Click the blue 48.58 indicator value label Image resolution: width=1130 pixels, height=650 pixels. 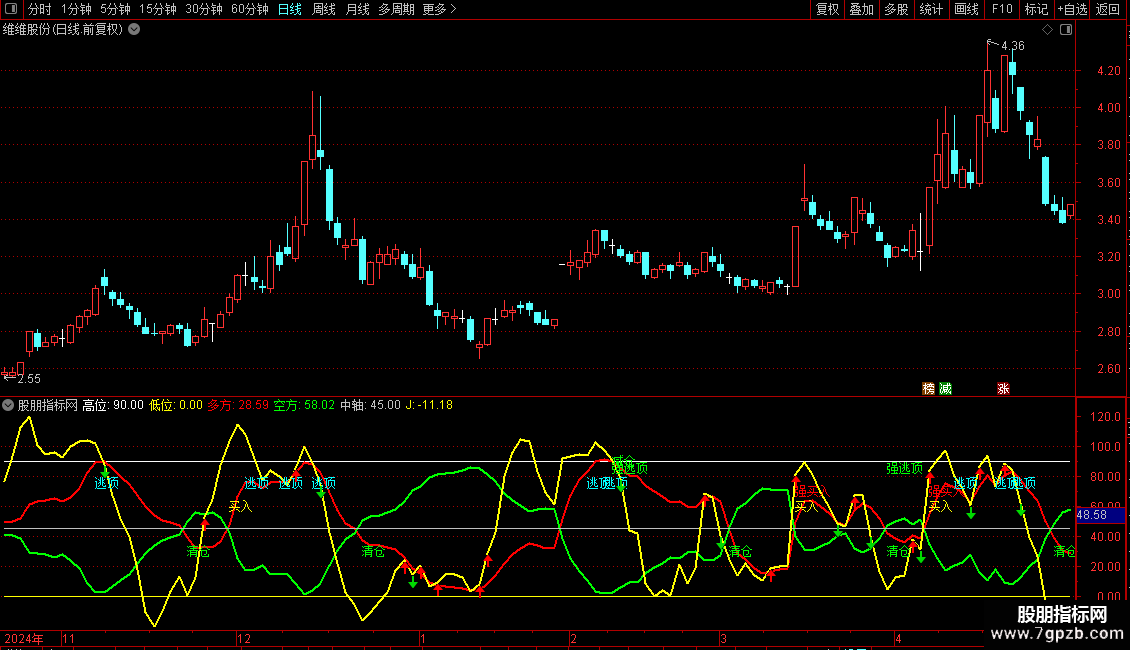[x=1100, y=515]
